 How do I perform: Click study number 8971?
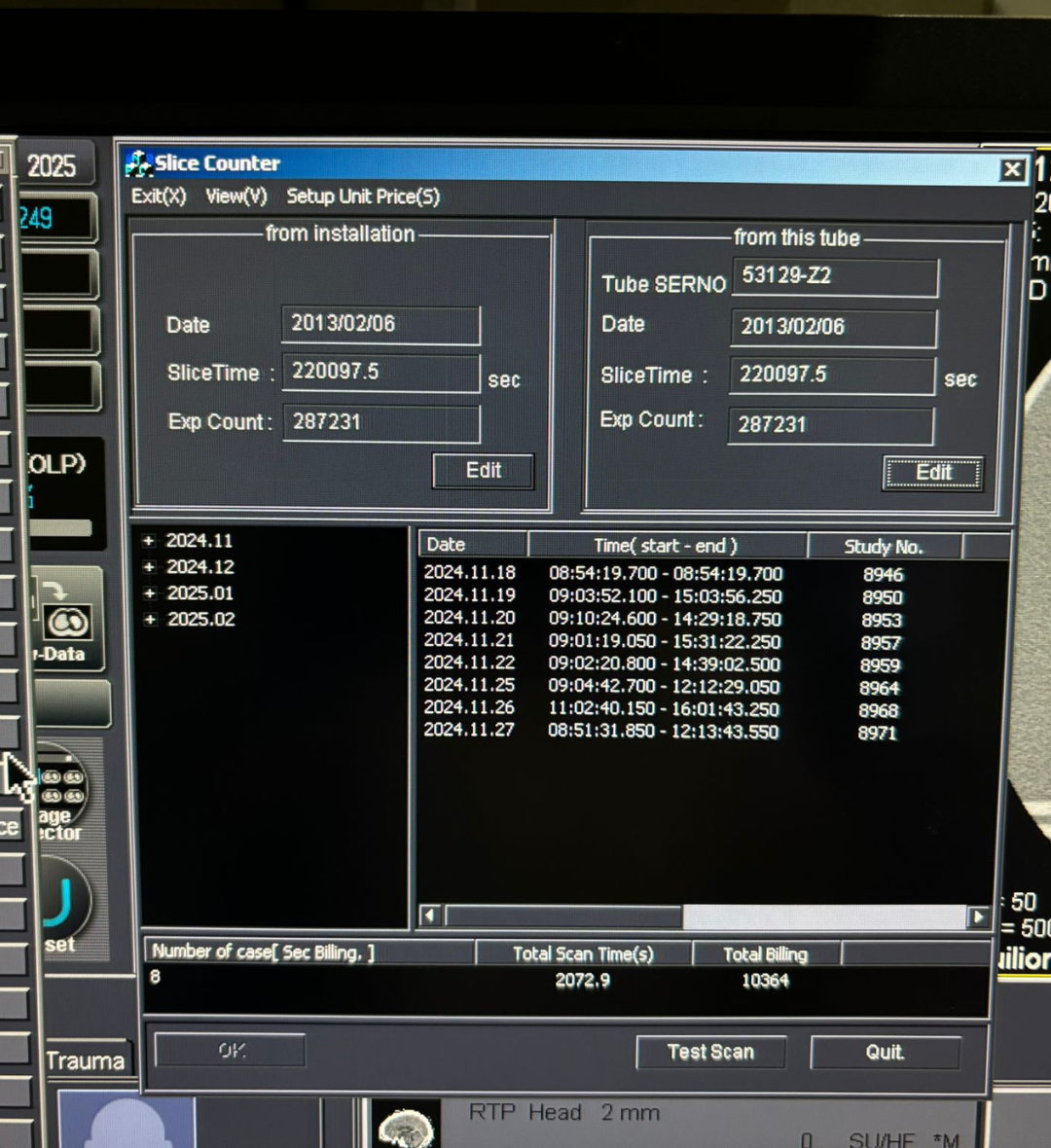(x=878, y=733)
